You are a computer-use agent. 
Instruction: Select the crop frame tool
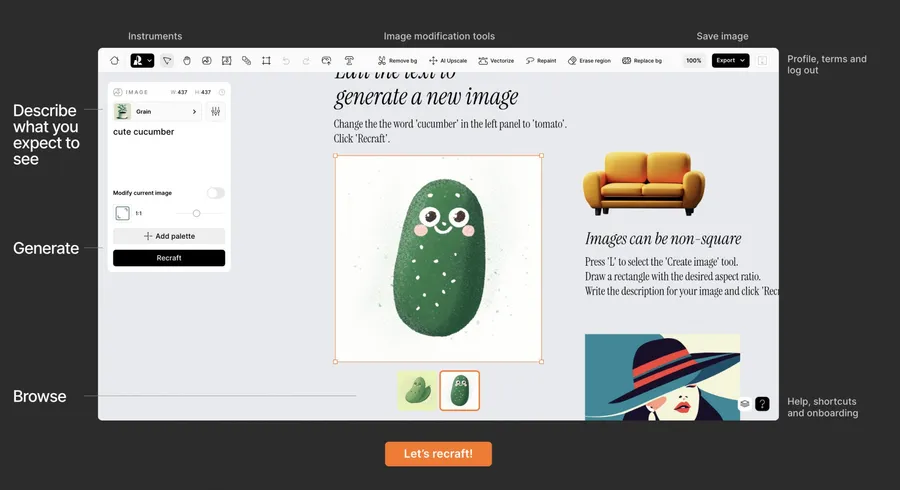pyautogui.click(x=266, y=60)
